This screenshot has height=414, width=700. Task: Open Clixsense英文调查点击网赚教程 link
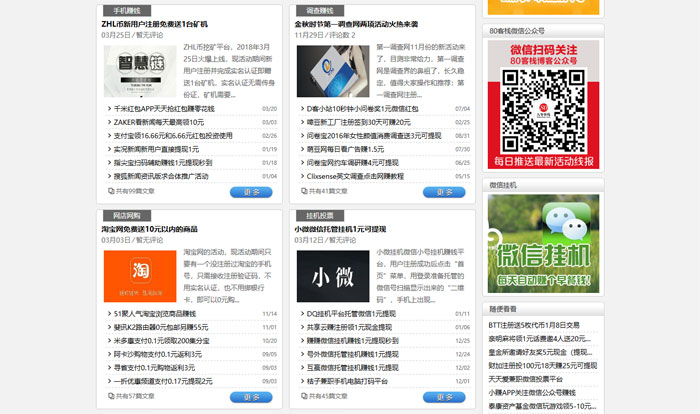(355, 176)
